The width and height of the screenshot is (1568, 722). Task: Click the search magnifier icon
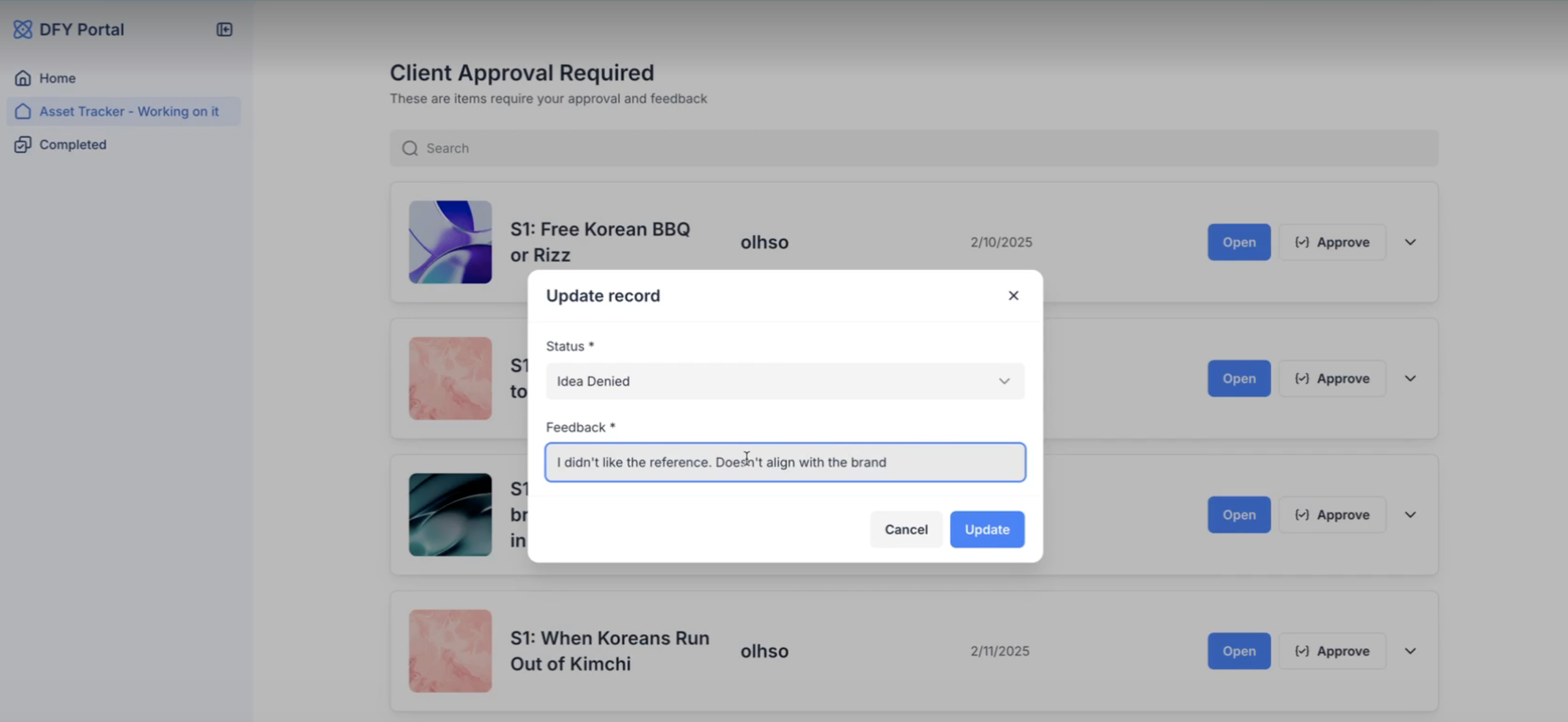tap(410, 148)
